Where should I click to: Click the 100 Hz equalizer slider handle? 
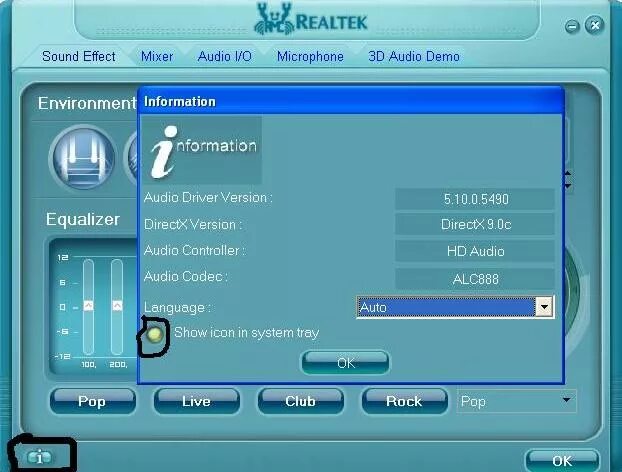[88, 306]
